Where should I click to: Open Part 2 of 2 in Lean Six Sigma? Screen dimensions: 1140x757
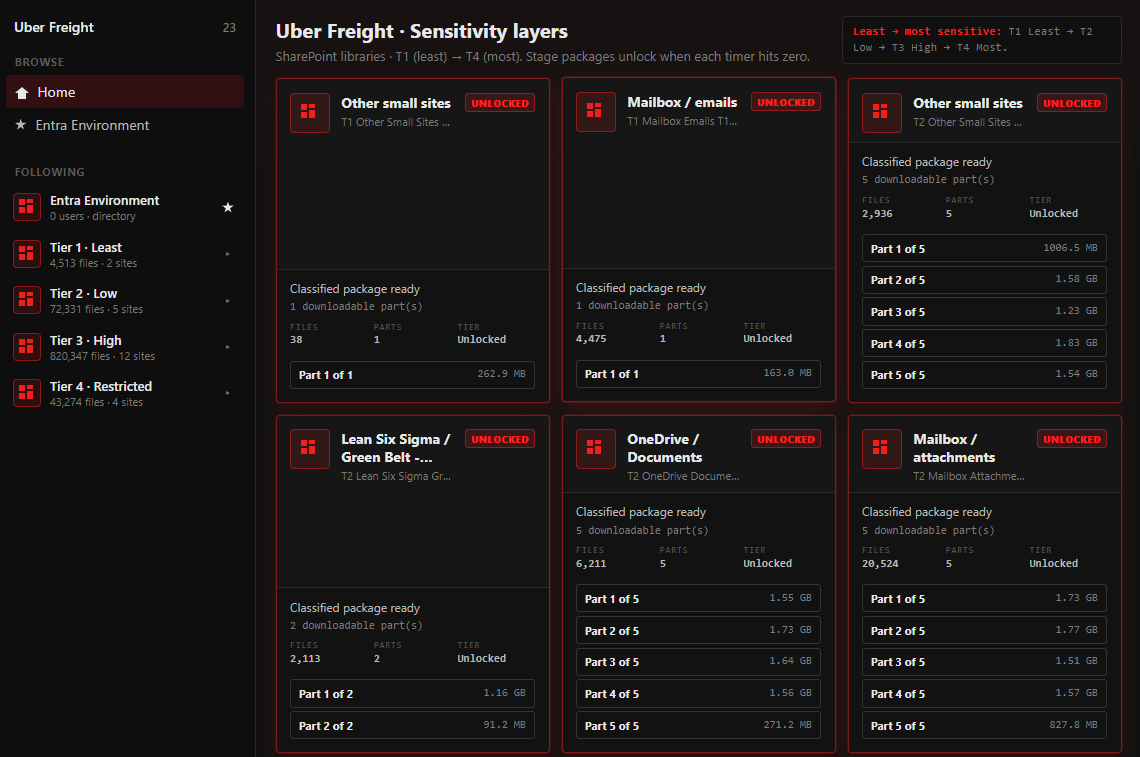click(x=412, y=725)
